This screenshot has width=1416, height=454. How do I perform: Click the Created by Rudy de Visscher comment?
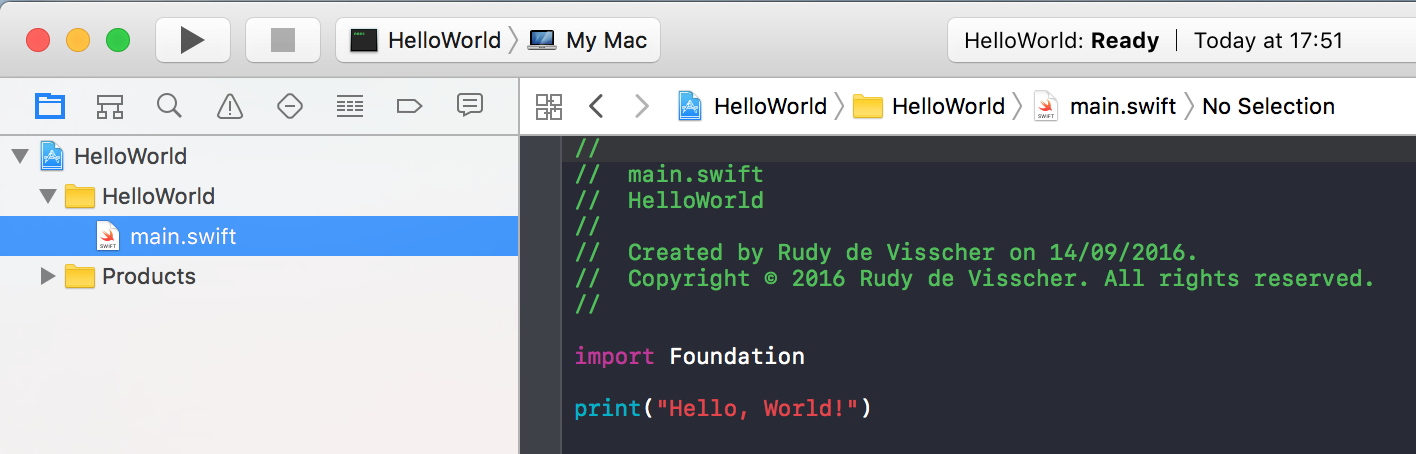886,252
